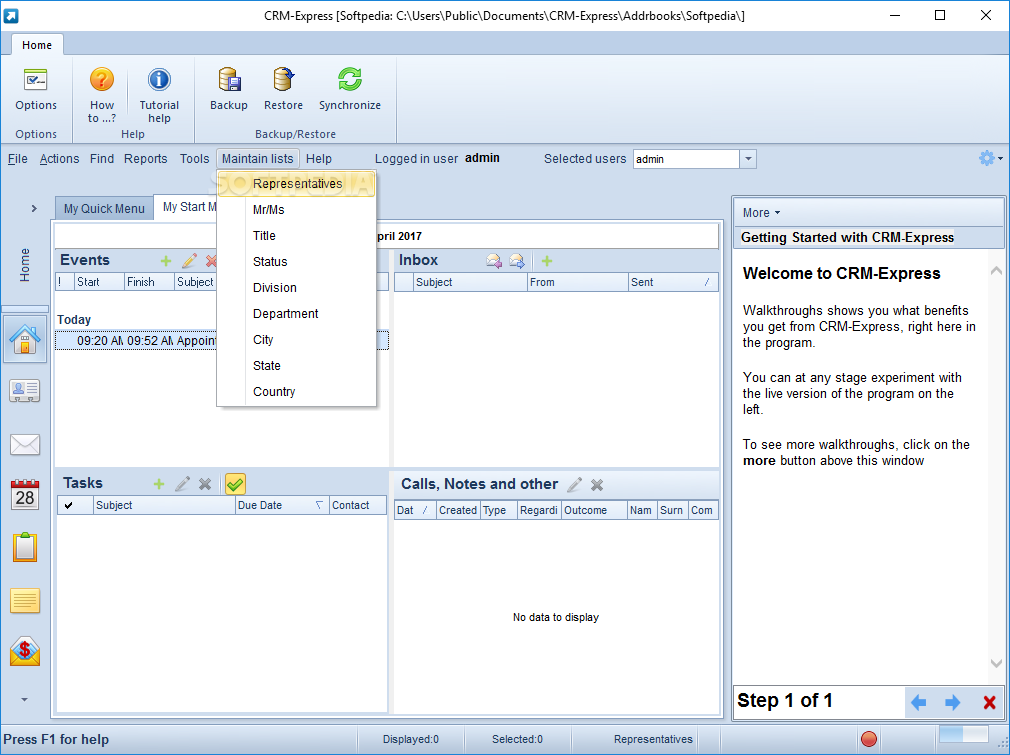Open the Tools menu

click(195, 158)
